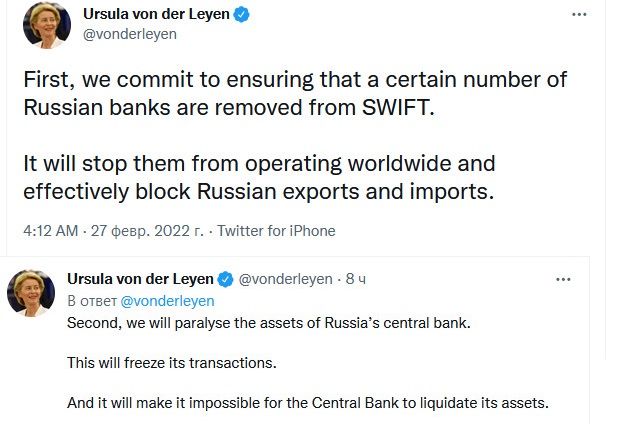Image resolution: width=620 pixels, height=442 pixels.
Task: Open the reply tweet's profile avatar
Action: click(x=32, y=294)
